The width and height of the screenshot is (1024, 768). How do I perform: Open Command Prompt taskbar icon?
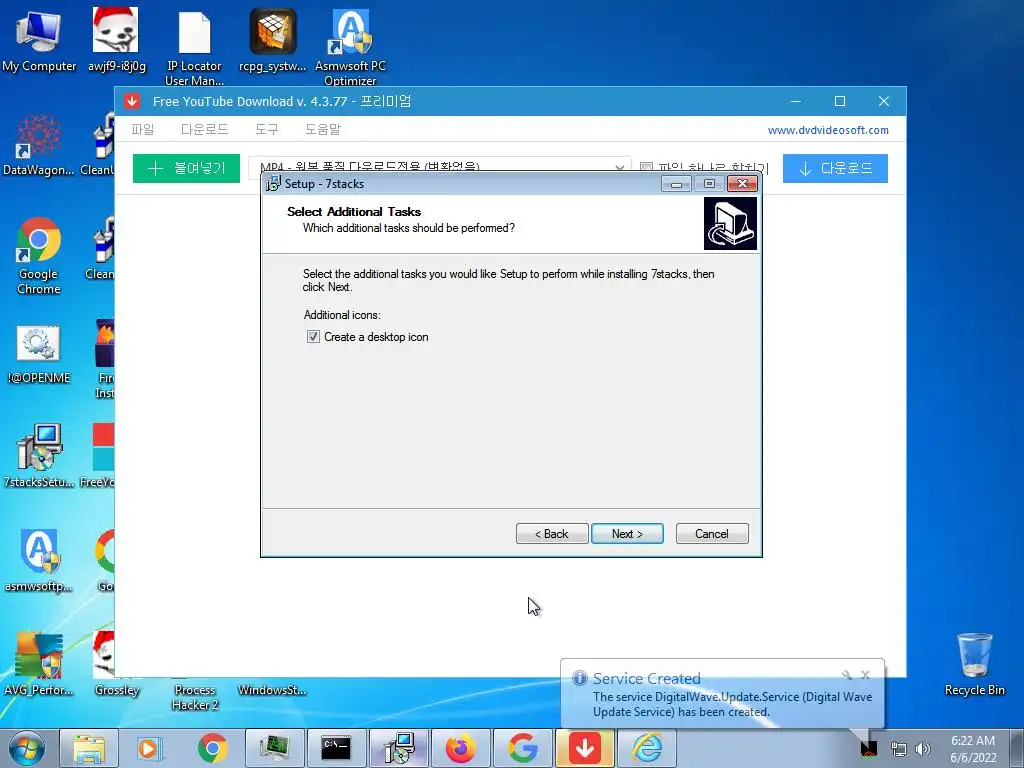[336, 748]
